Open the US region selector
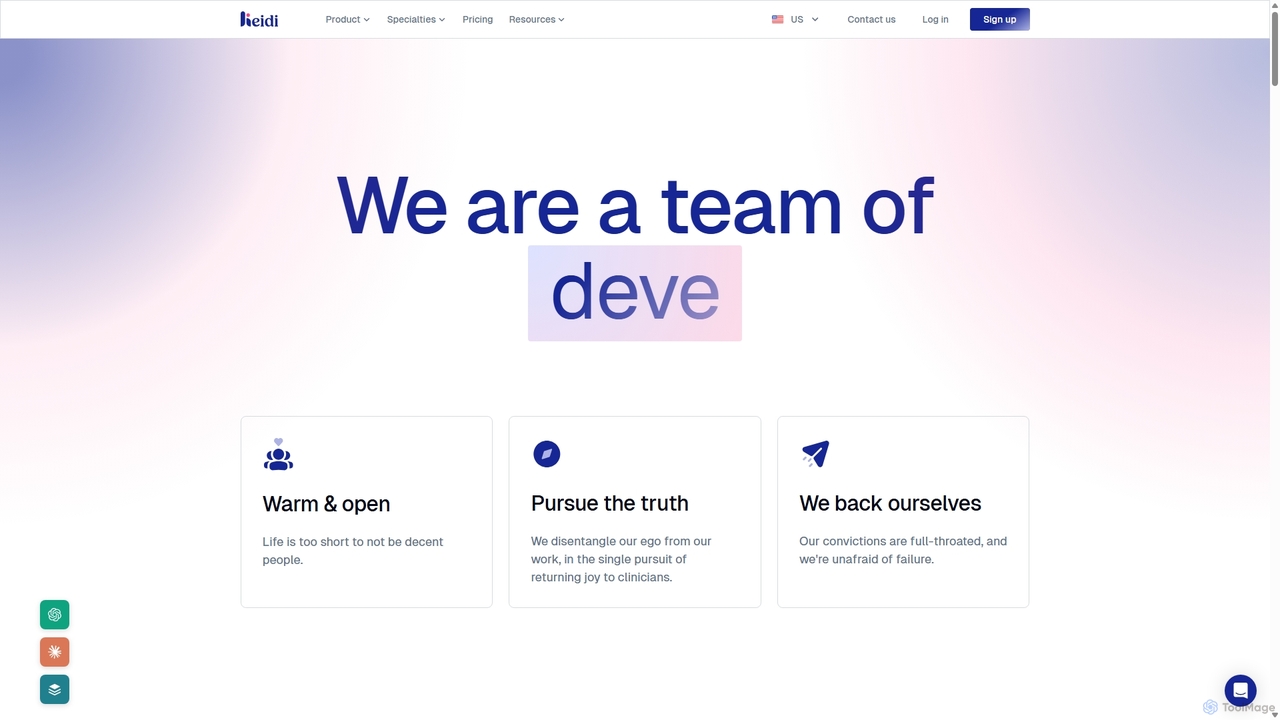The width and height of the screenshot is (1280, 720). (x=795, y=19)
